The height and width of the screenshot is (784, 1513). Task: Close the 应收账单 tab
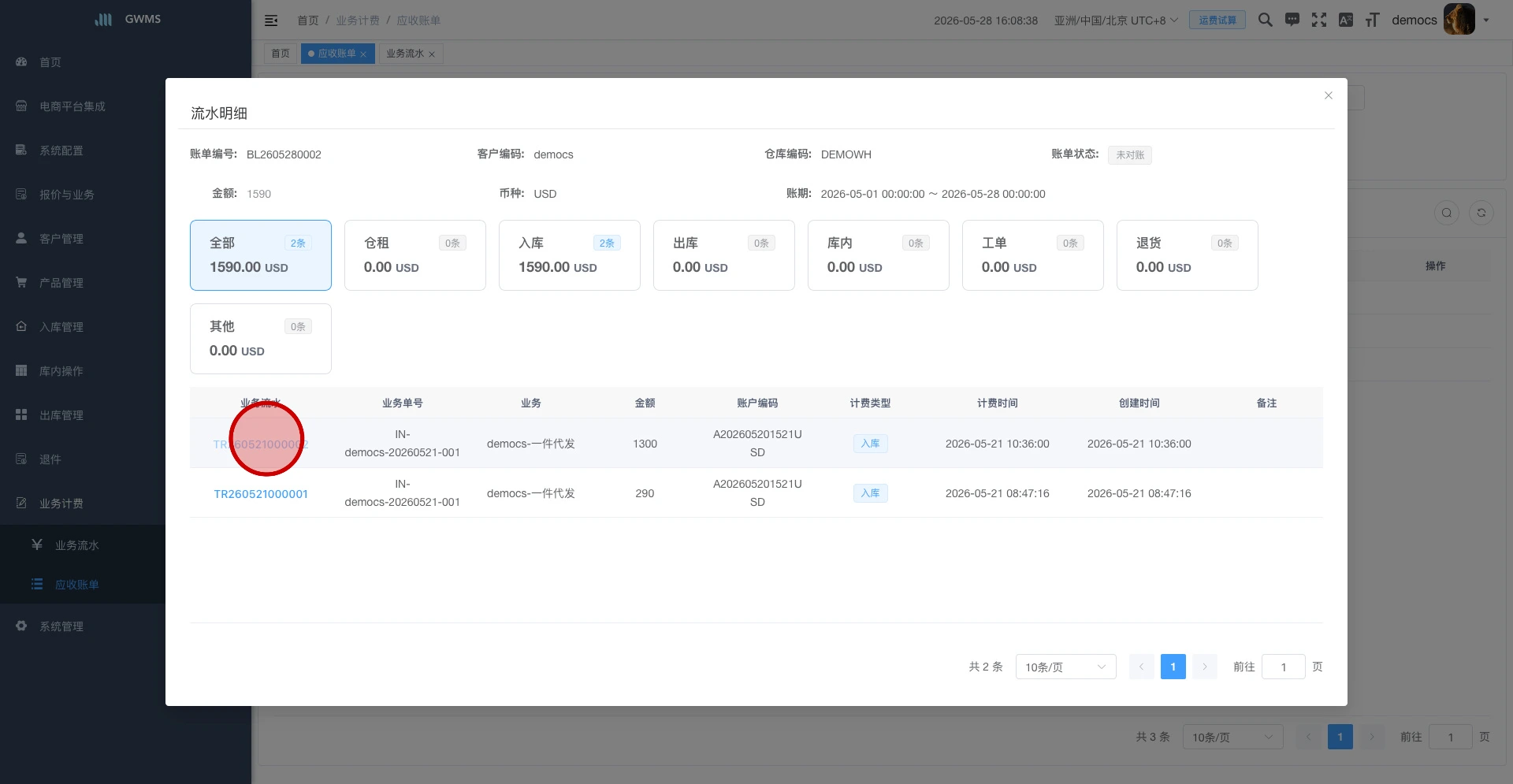coord(363,54)
